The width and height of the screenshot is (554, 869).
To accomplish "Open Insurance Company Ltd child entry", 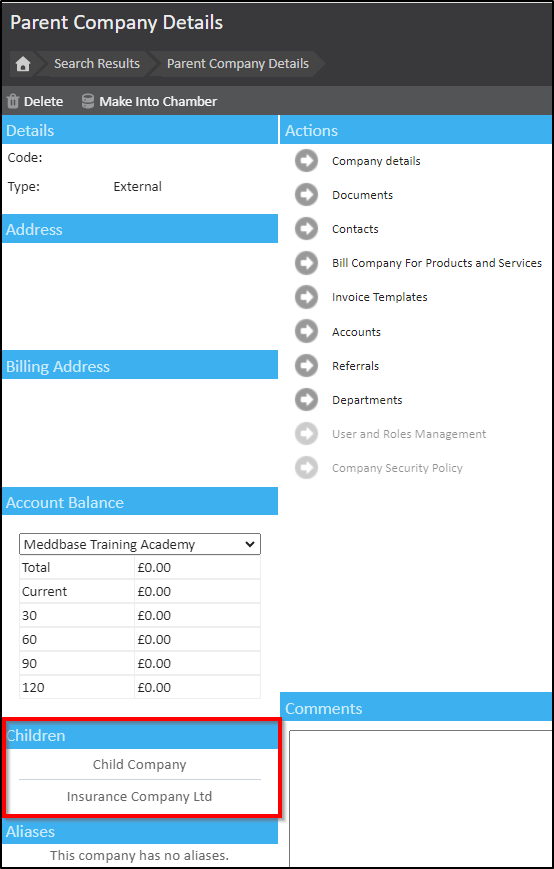I will (x=140, y=797).
